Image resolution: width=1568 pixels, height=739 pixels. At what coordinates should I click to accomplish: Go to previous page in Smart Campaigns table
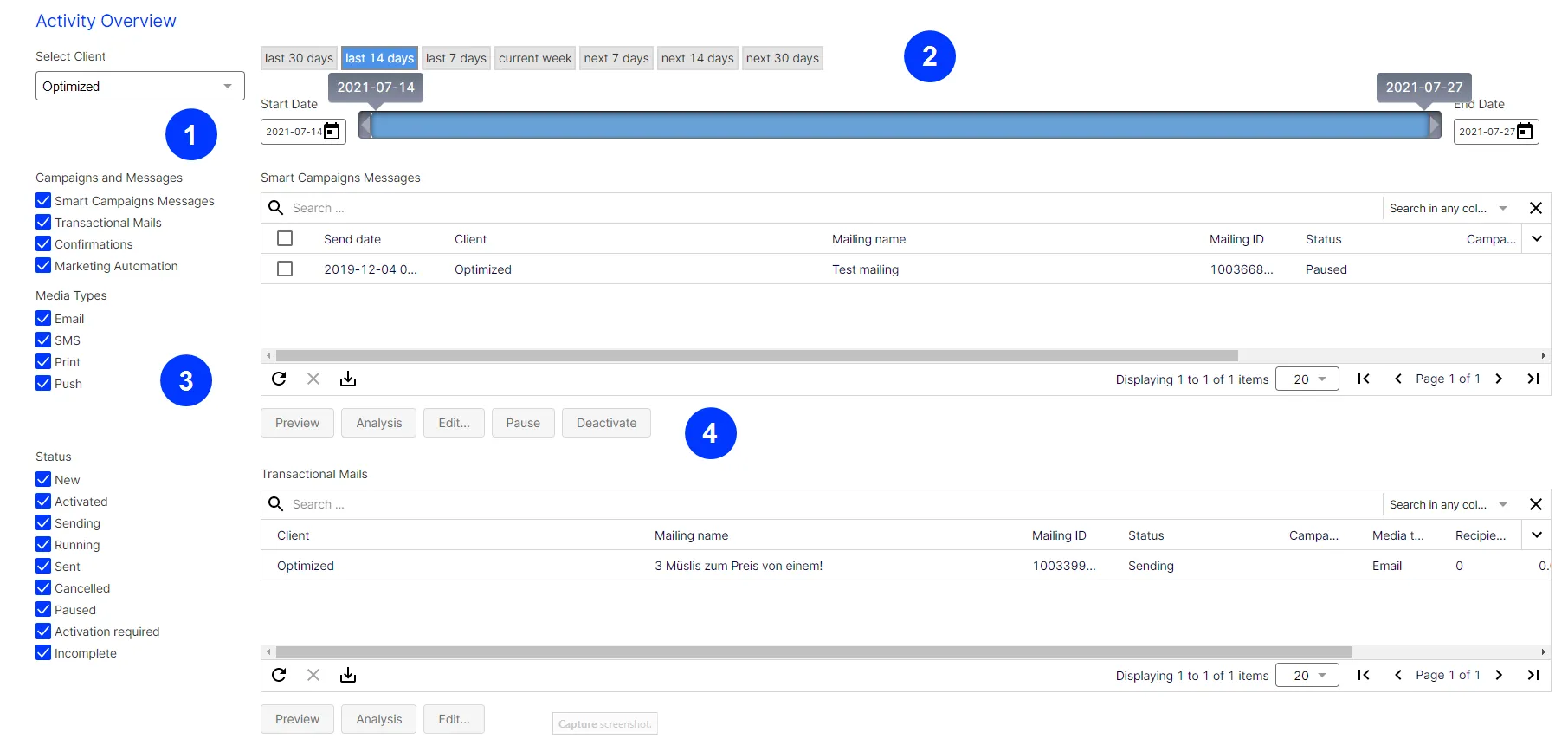coord(1398,379)
